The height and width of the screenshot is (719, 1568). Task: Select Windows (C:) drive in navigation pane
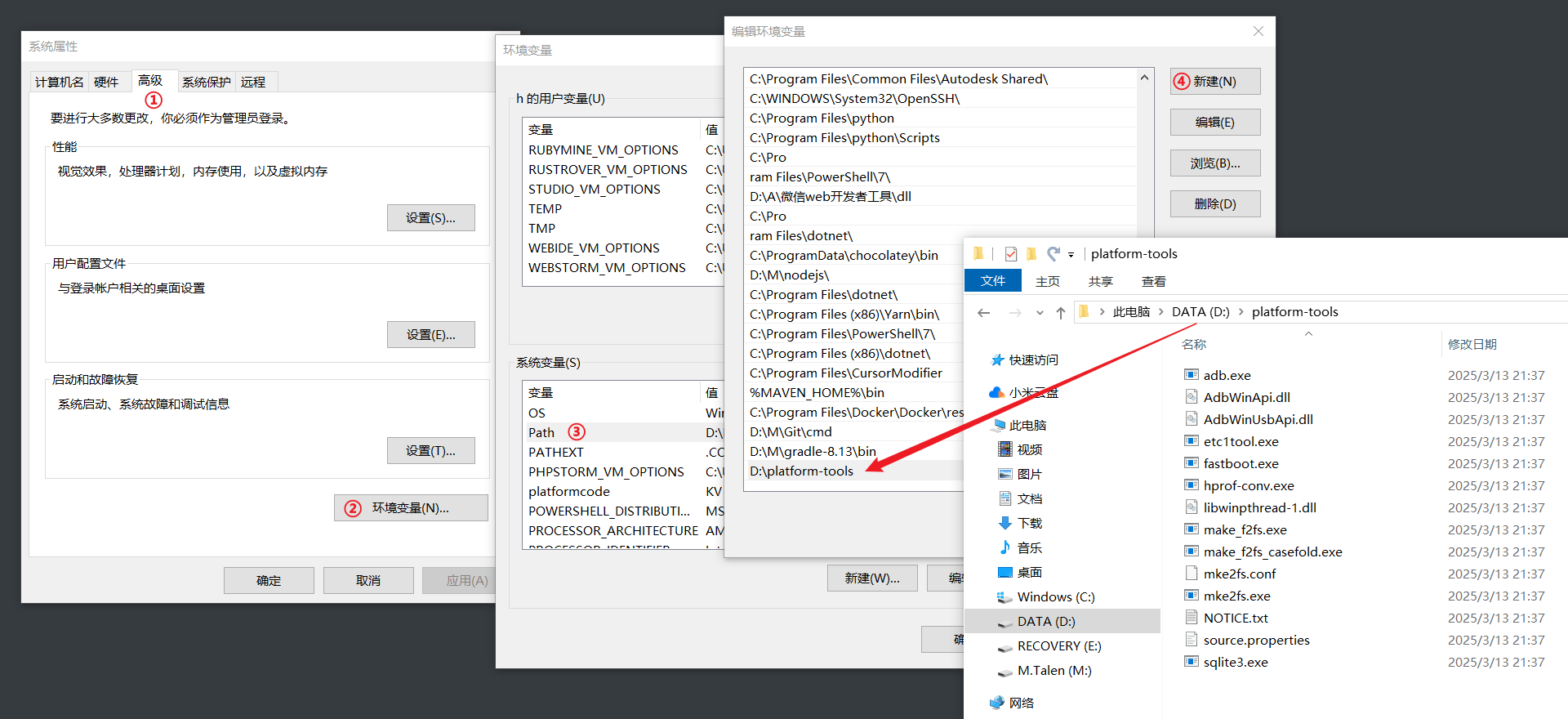1055,596
